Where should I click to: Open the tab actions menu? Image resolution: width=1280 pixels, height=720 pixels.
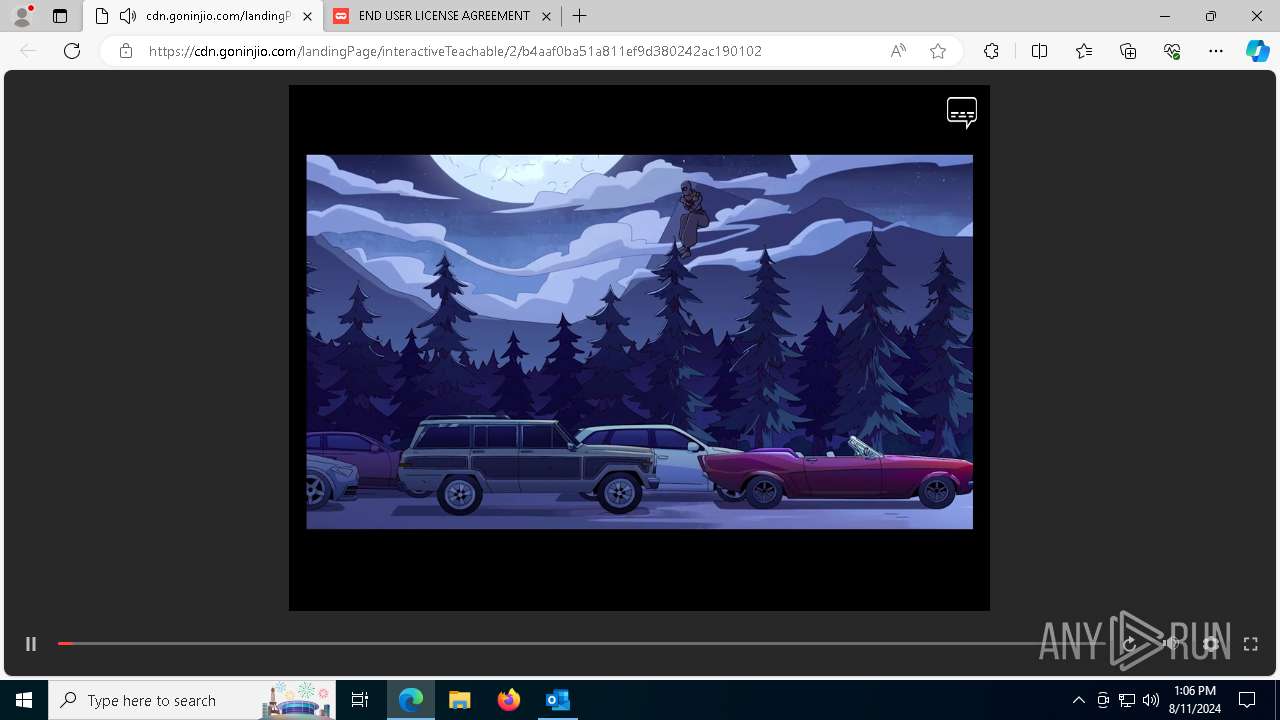tap(60, 16)
